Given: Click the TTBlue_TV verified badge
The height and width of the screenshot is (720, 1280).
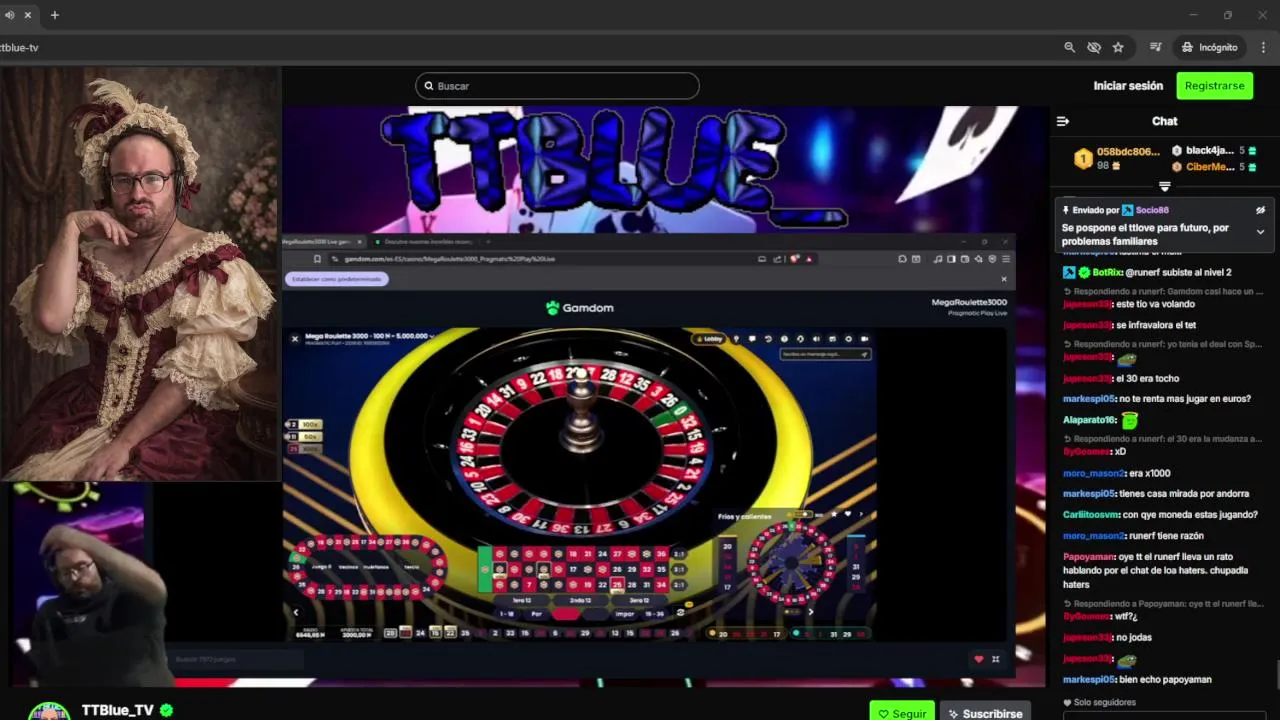Looking at the screenshot, I should (x=167, y=710).
